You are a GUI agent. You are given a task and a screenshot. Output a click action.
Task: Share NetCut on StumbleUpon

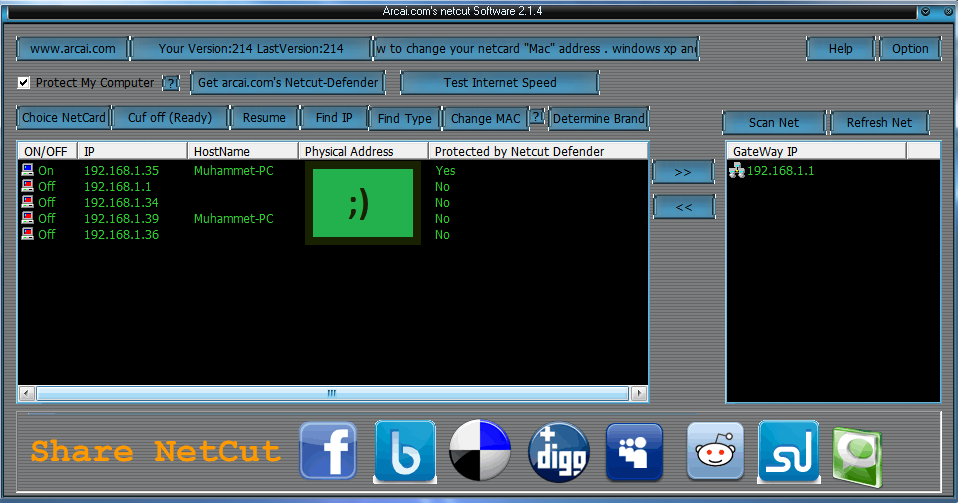click(x=788, y=452)
